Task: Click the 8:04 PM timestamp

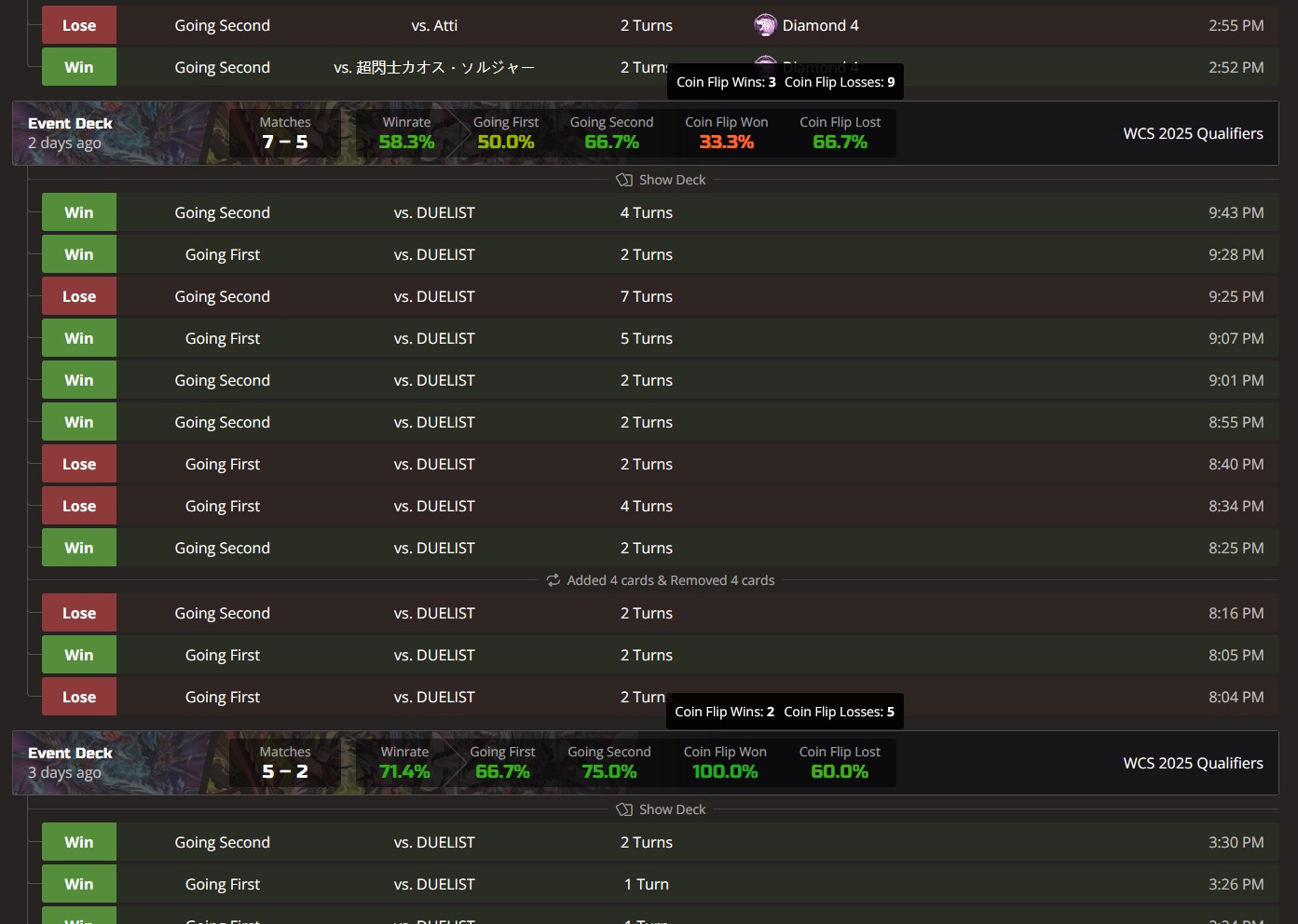Action: click(x=1236, y=697)
